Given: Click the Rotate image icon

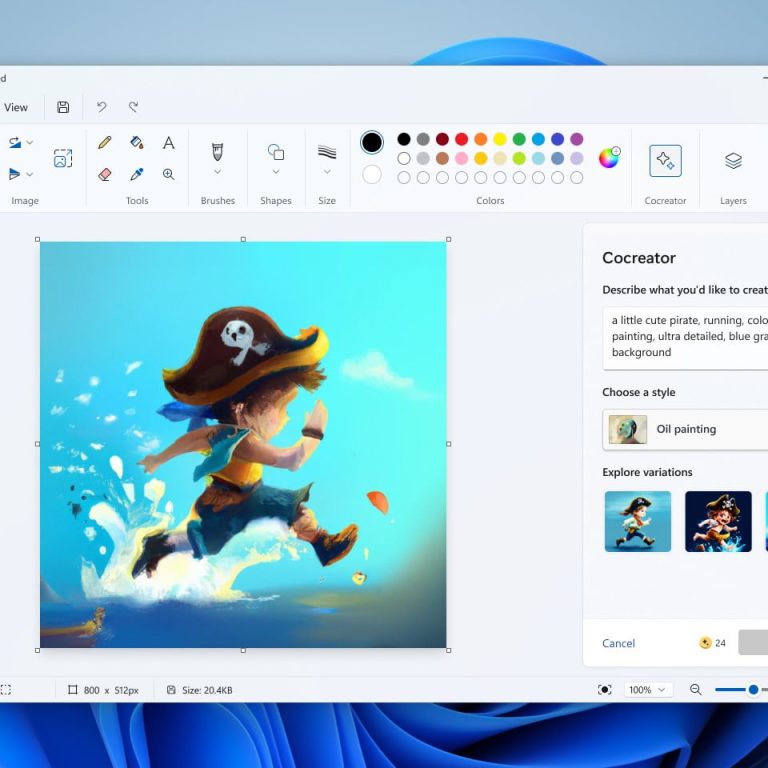Looking at the screenshot, I should [15, 143].
